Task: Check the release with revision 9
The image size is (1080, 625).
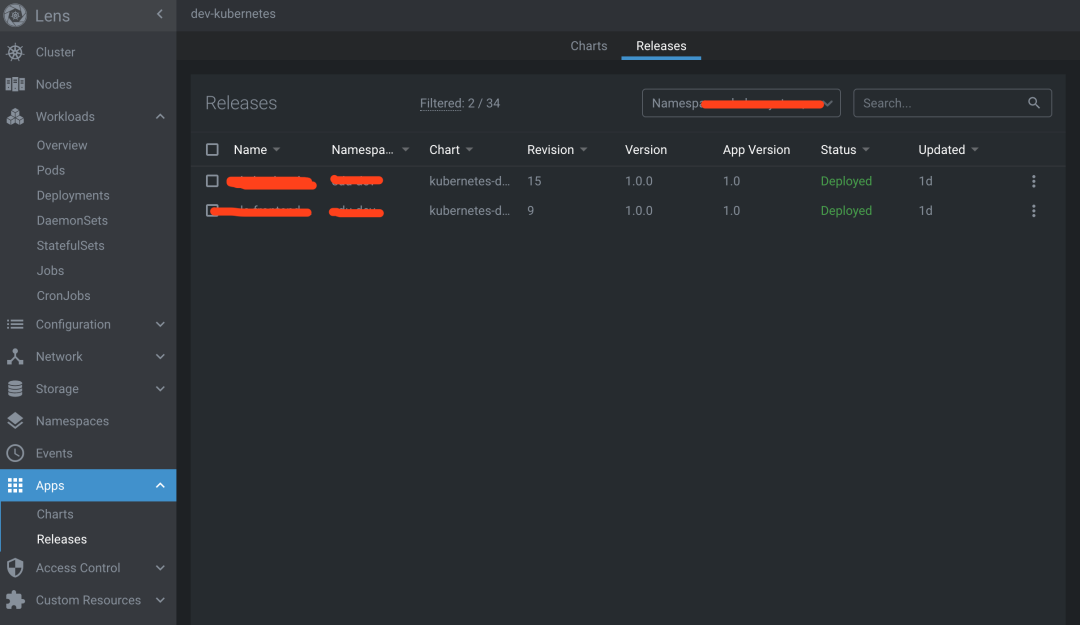Action: (212, 211)
